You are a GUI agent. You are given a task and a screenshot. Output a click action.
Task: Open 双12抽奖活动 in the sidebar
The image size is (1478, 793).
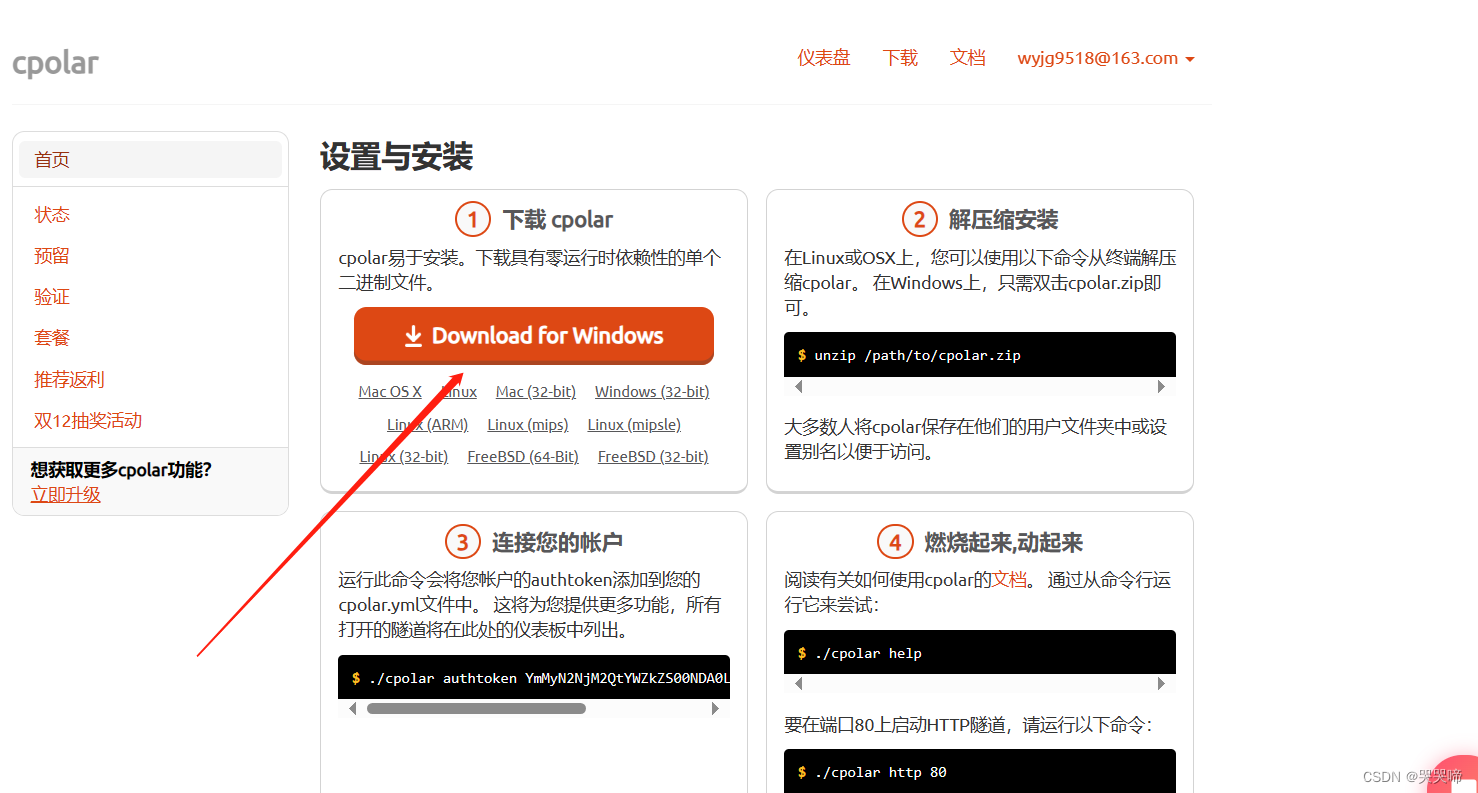[88, 421]
